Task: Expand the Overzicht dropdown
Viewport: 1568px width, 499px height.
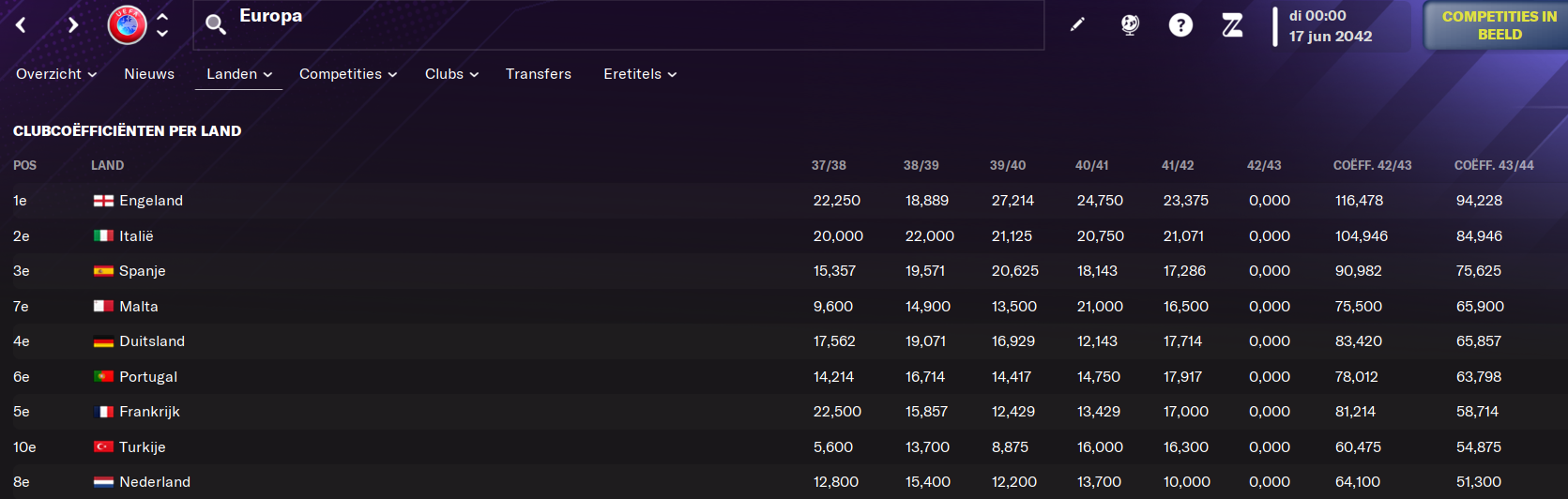Action: pos(56,74)
